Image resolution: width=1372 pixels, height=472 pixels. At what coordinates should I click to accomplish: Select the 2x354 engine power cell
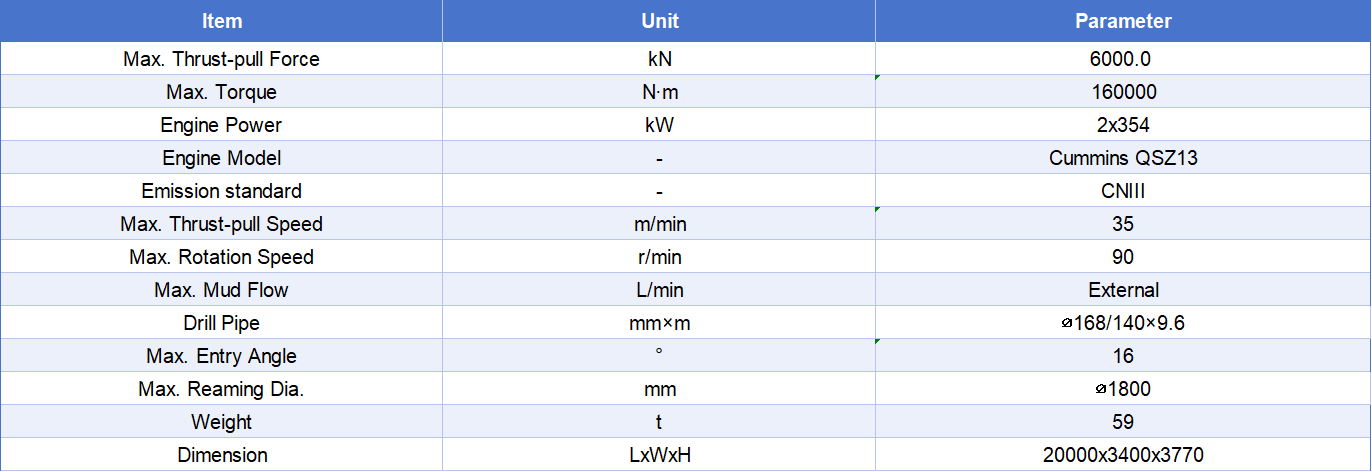[x=1123, y=125]
